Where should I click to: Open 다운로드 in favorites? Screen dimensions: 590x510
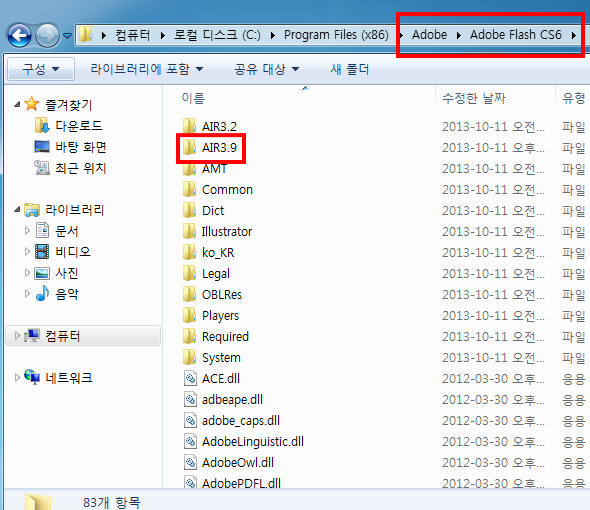pyautogui.click(x=79, y=126)
